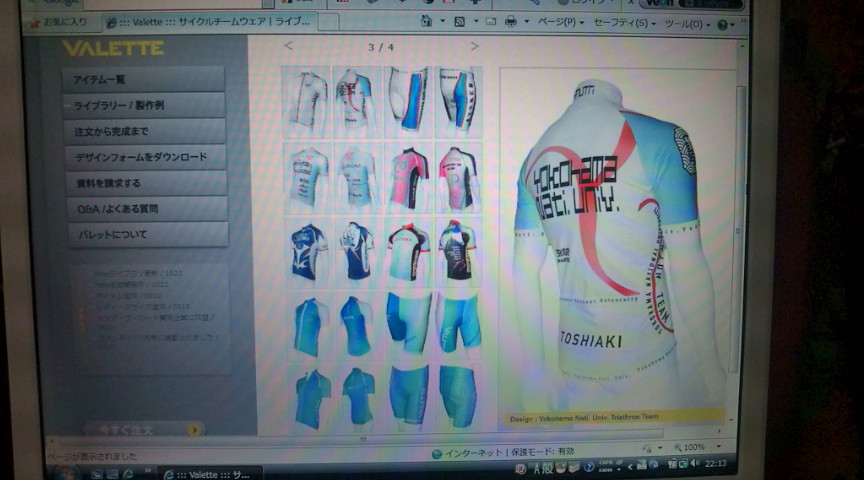864x480 pixels.
Task: Open the ツール(O) menu
Action: point(687,24)
